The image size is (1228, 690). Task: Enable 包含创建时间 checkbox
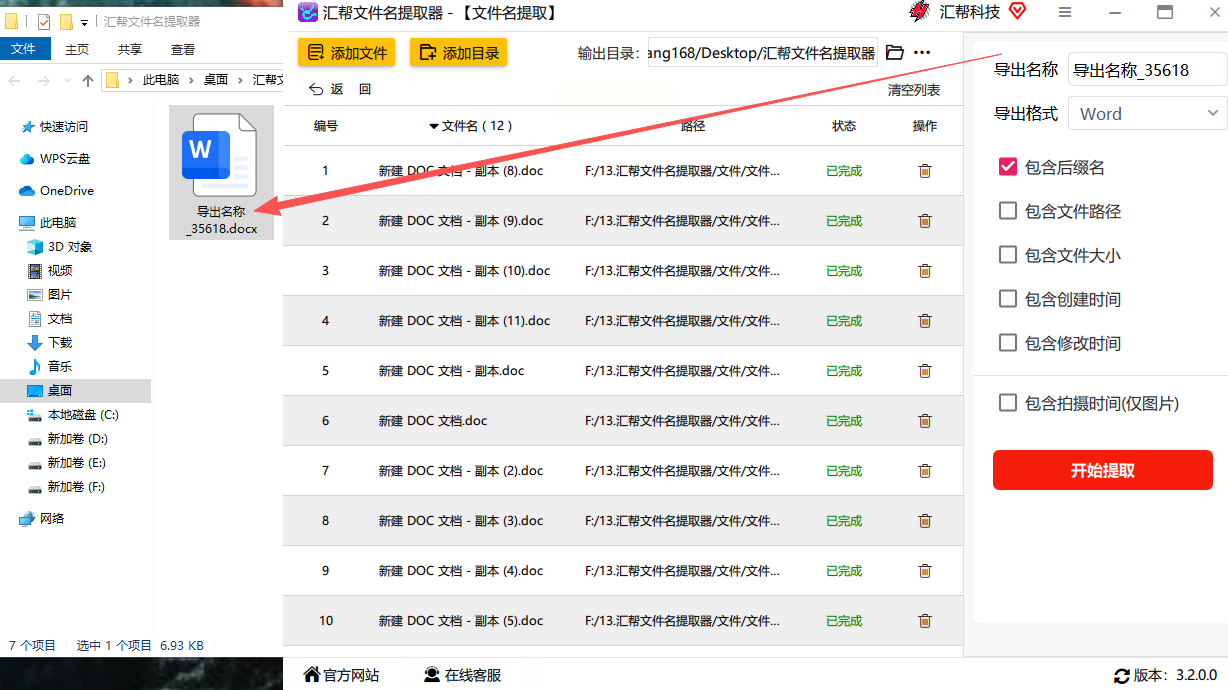pyautogui.click(x=1008, y=299)
